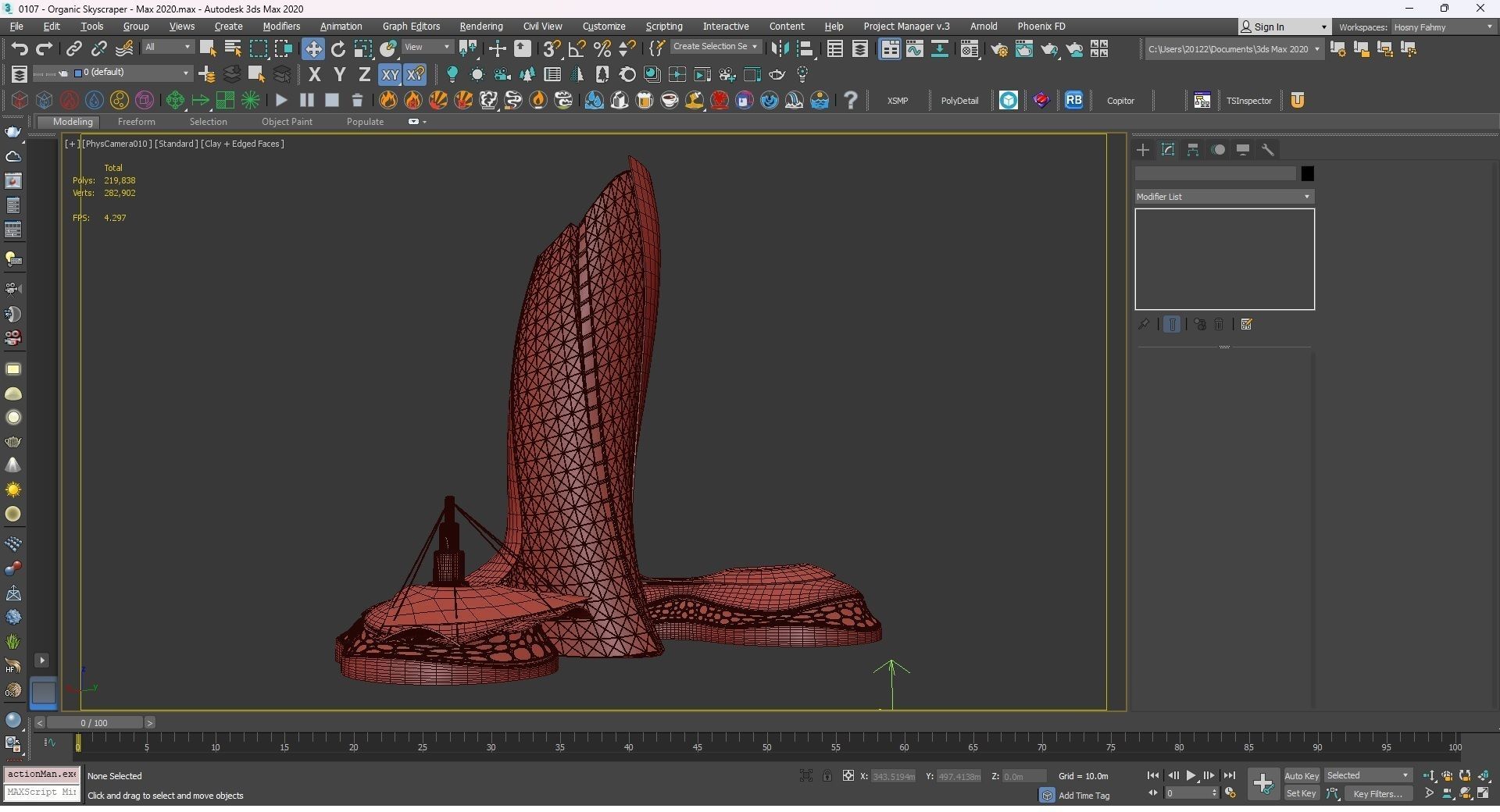Click the TSInspector button
1500x812 pixels.
tap(1249, 101)
